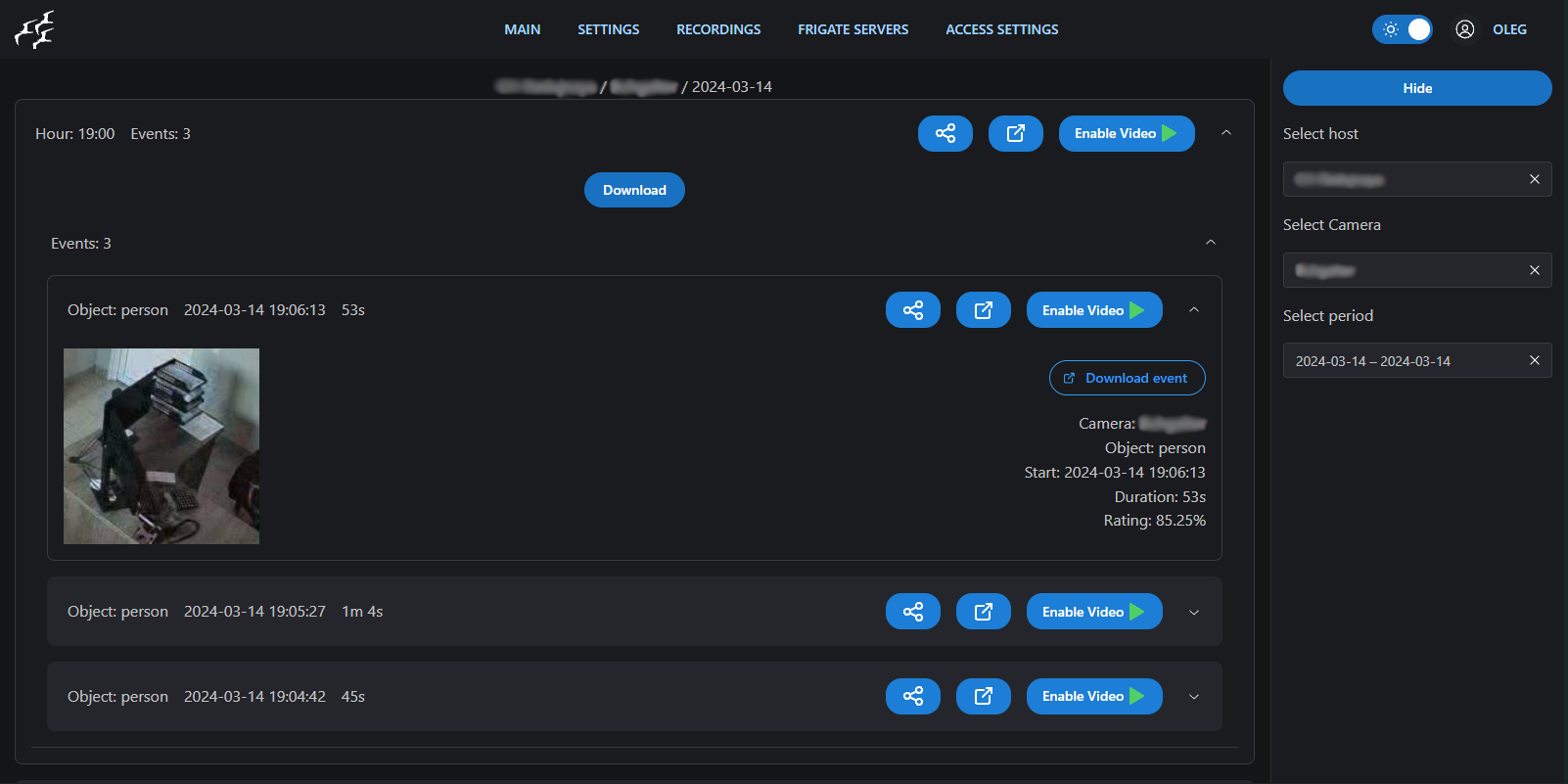The height and width of the screenshot is (784, 1568).
Task: Expand the 19:05:27 person event
Action: [x=1193, y=612]
